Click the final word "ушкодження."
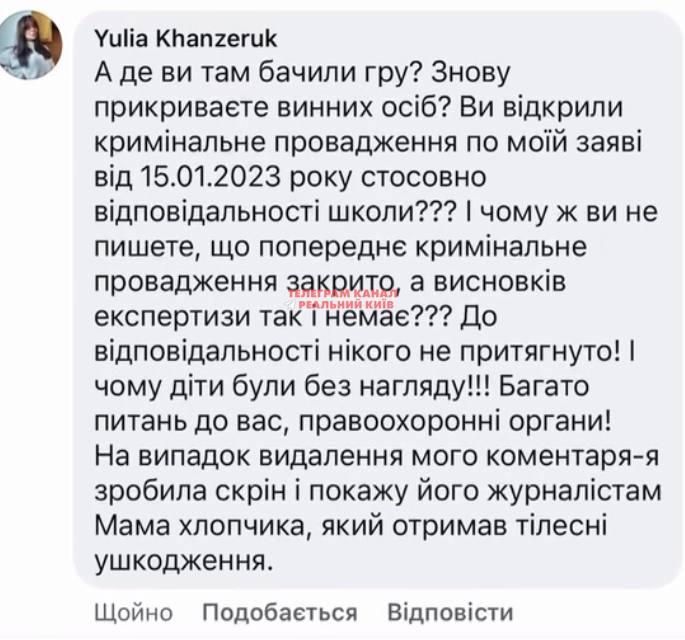The height and width of the screenshot is (640, 685). pos(183,561)
